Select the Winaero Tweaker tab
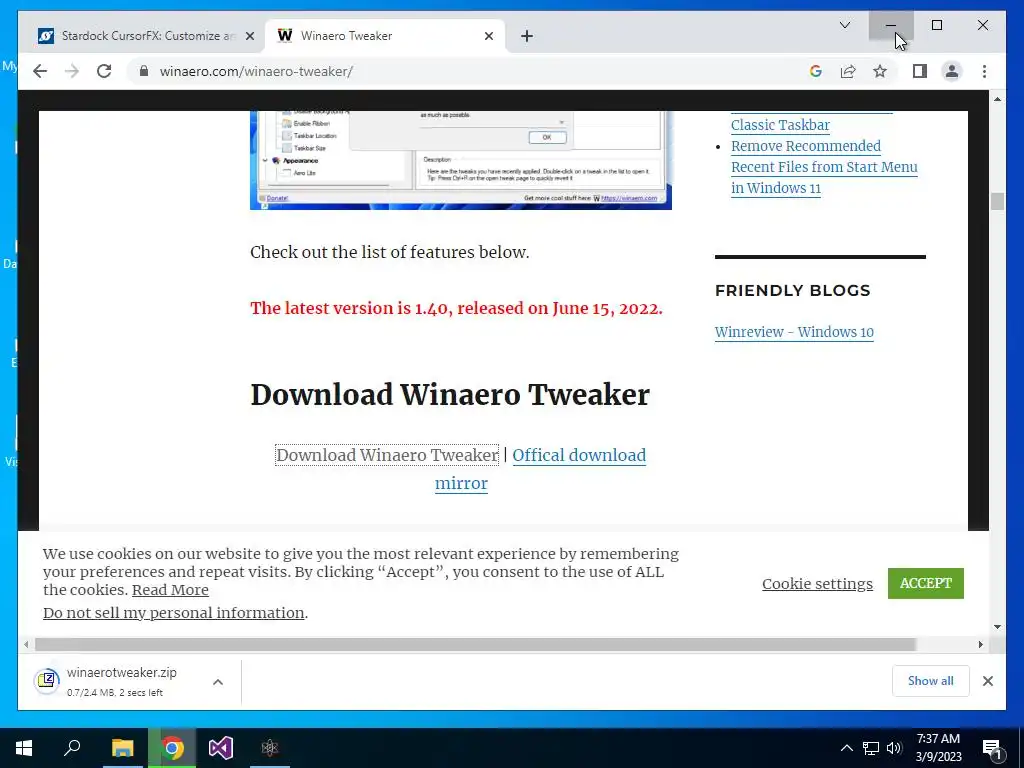This screenshot has width=1024, height=768. pyautogui.click(x=384, y=36)
